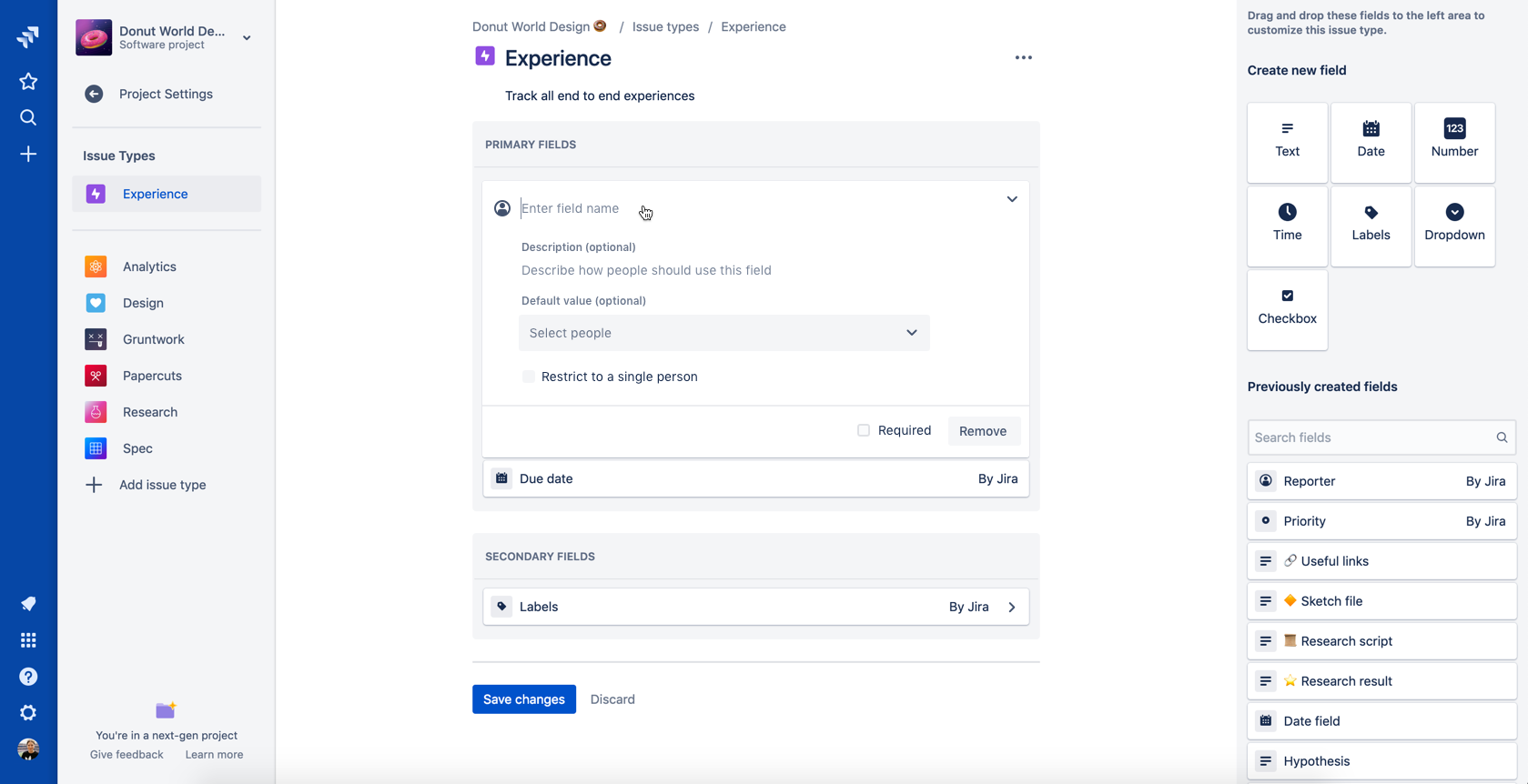
Task: Open the help question mark icon
Action: pos(28,677)
